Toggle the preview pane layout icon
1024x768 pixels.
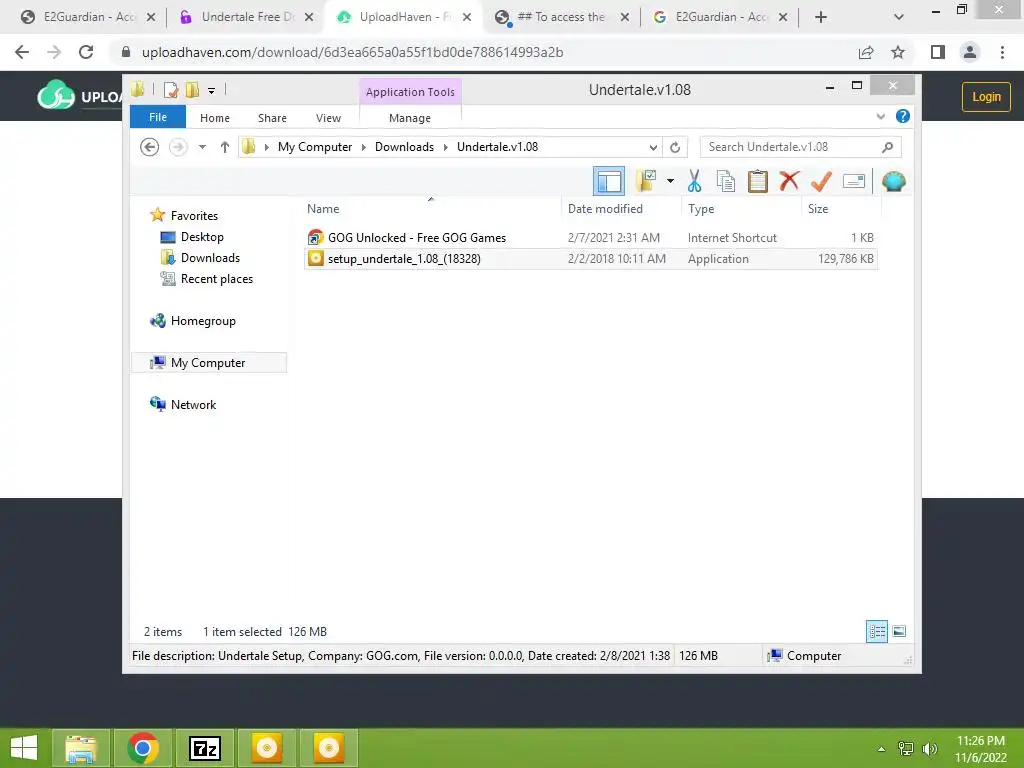coord(609,181)
